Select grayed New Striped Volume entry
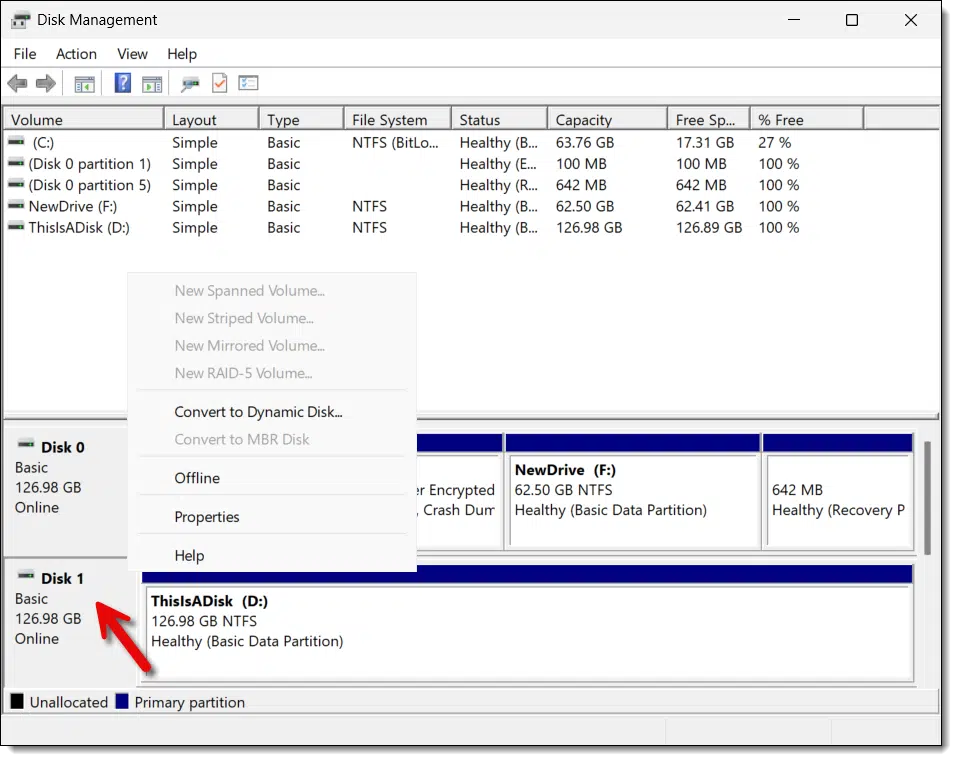The image size is (957, 761). coord(272,318)
